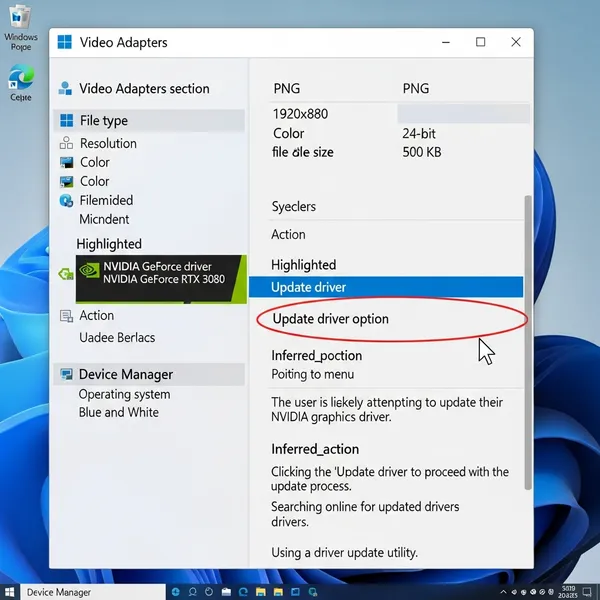The image size is (600, 600).
Task: Click the Filemided globe icon
Action: click(x=66, y=200)
